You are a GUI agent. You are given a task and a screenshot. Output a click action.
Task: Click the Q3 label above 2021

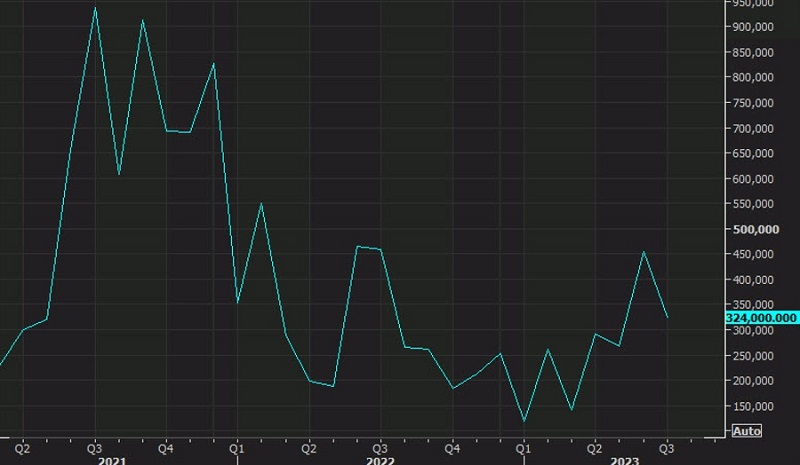tap(94, 449)
